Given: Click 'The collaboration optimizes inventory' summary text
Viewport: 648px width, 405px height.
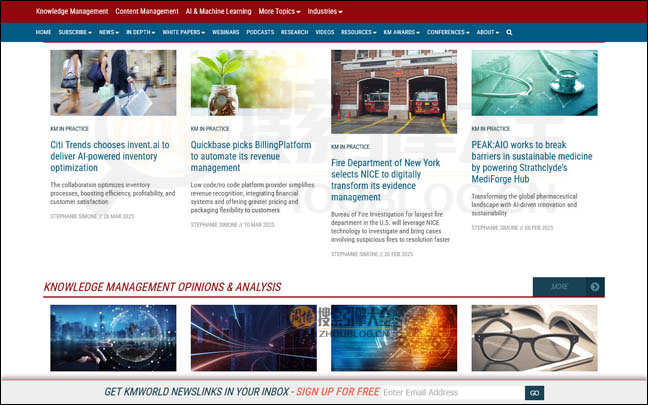Looking at the screenshot, I should (113, 193).
